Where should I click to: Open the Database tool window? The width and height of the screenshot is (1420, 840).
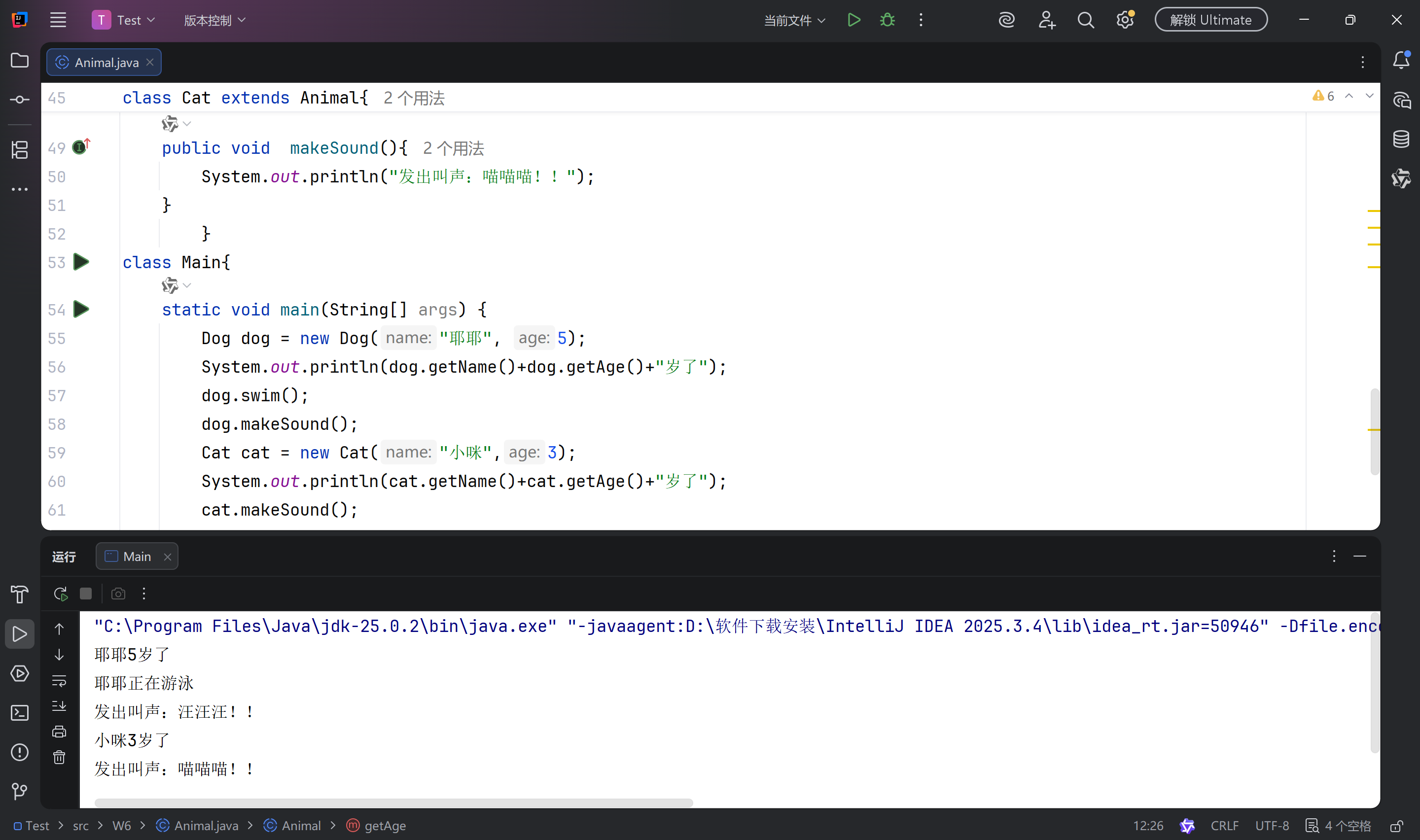pos(1401,139)
